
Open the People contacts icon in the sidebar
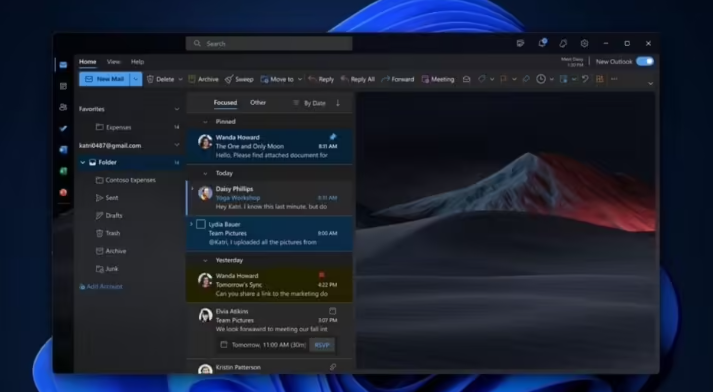[x=63, y=107]
